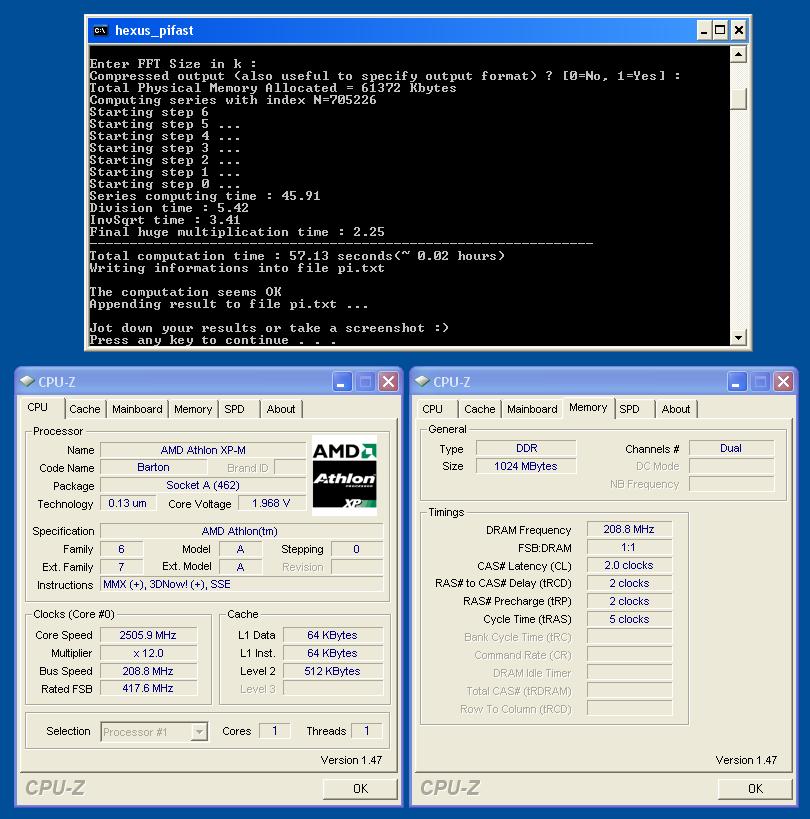Click the 'Series computing time : 45.91' line

tap(205, 196)
